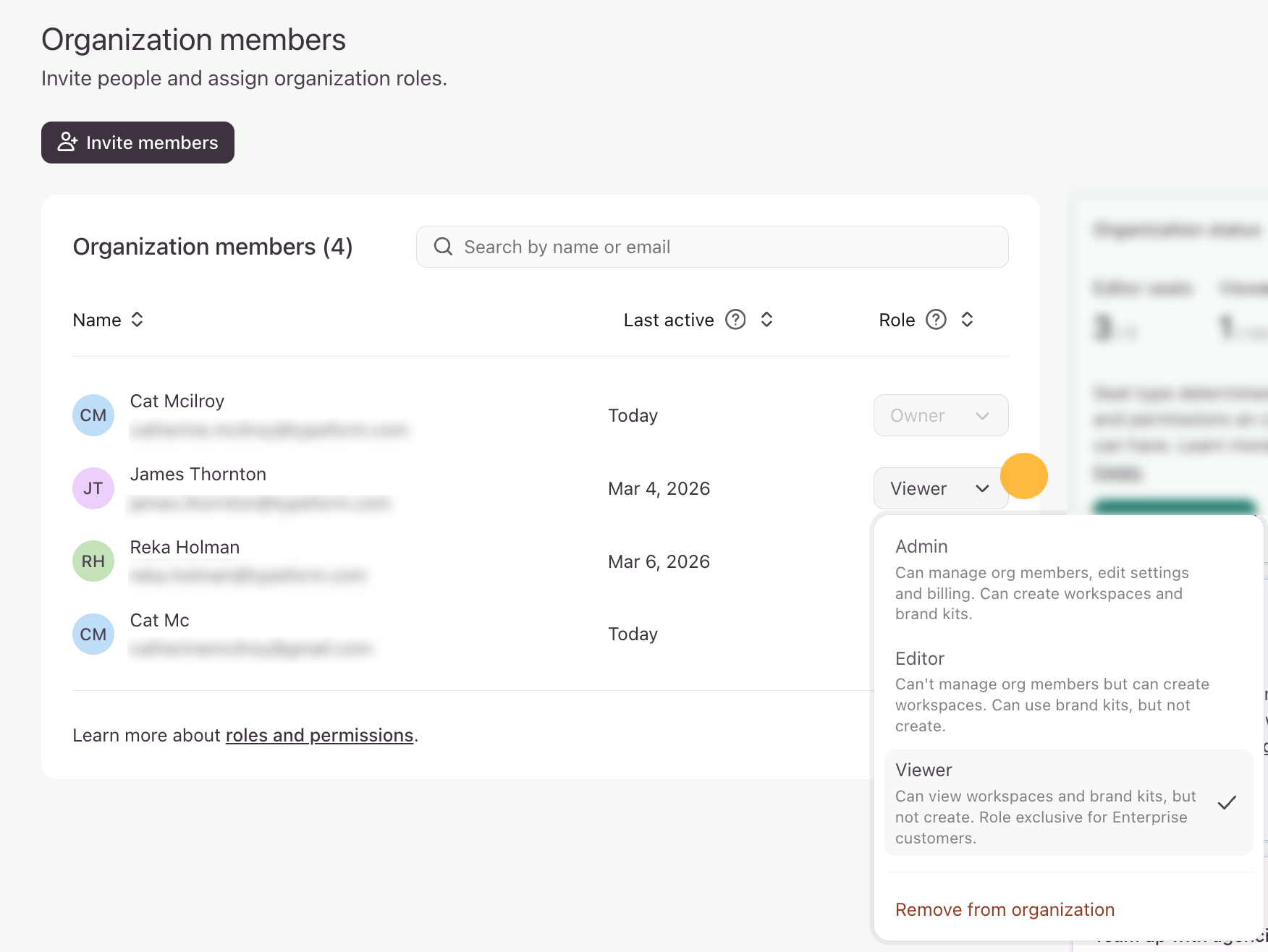Click Cat Mc's CM avatar

pos(93,634)
